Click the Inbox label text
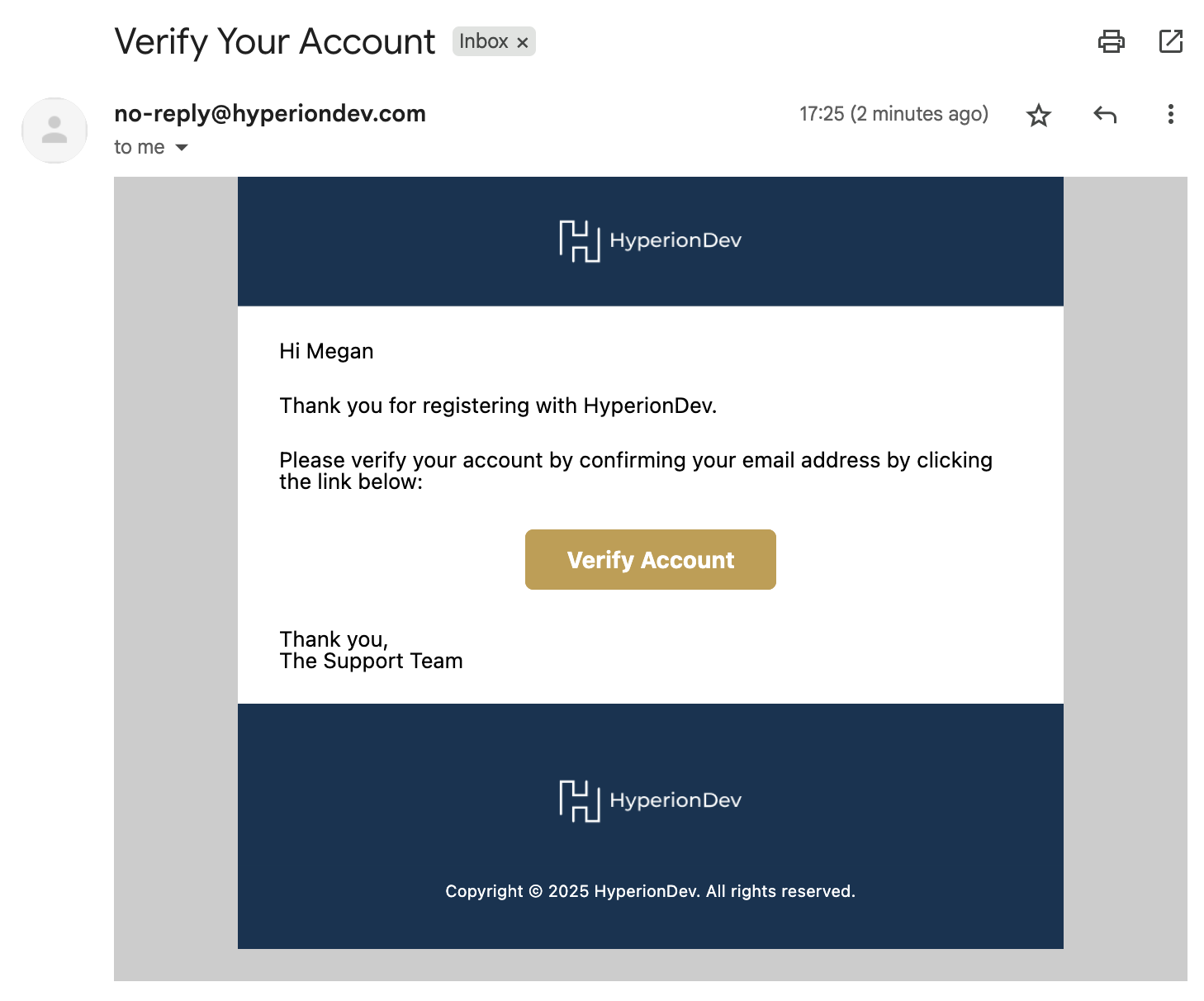This screenshot has width=1204, height=1001. [483, 41]
